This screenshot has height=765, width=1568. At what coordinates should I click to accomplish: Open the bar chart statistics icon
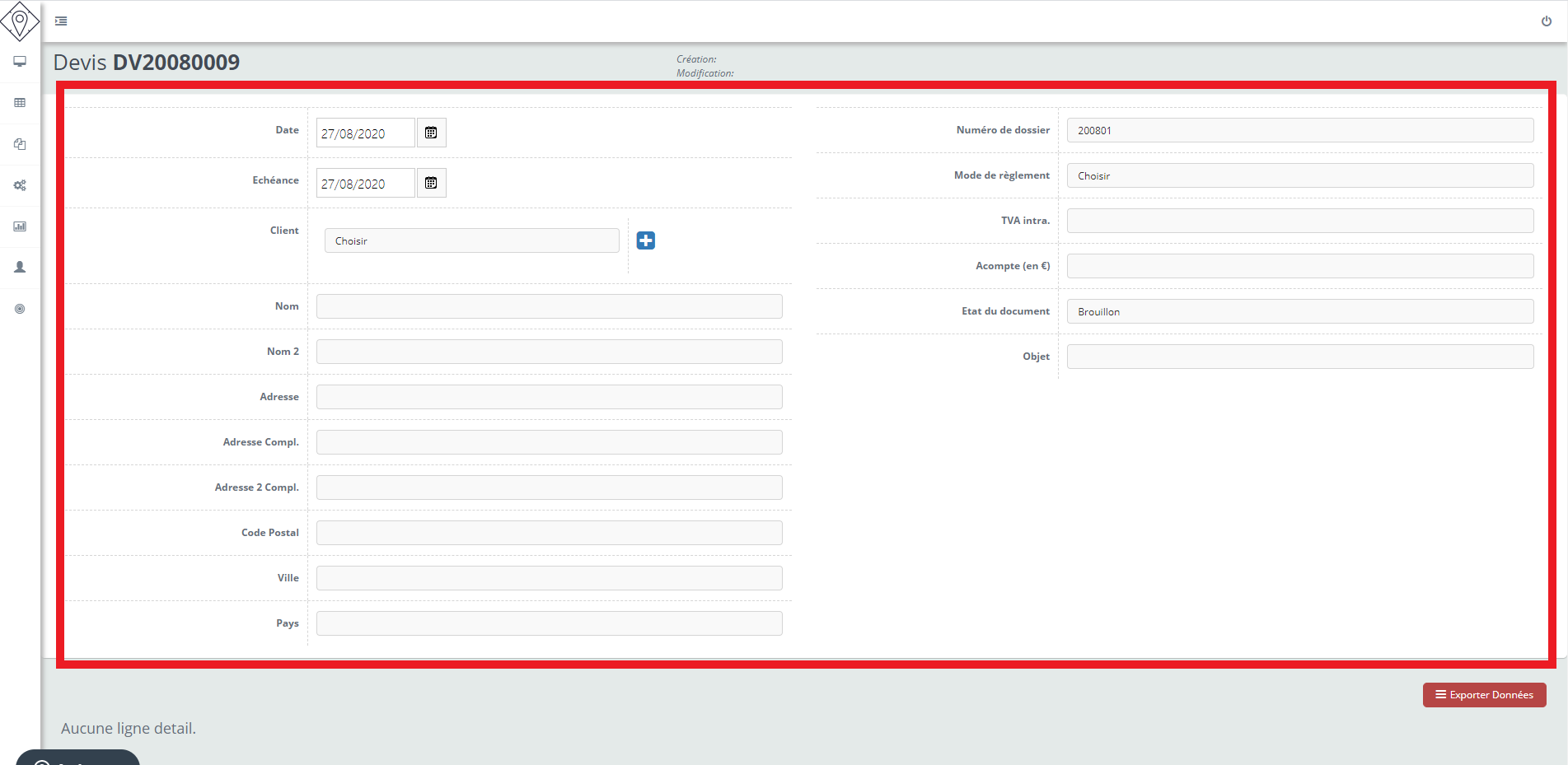click(20, 226)
